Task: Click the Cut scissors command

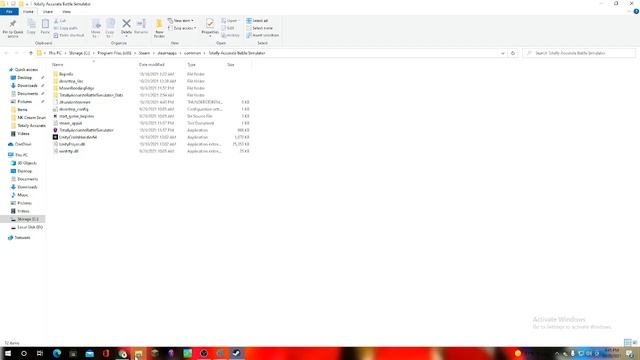Action: pos(60,20)
